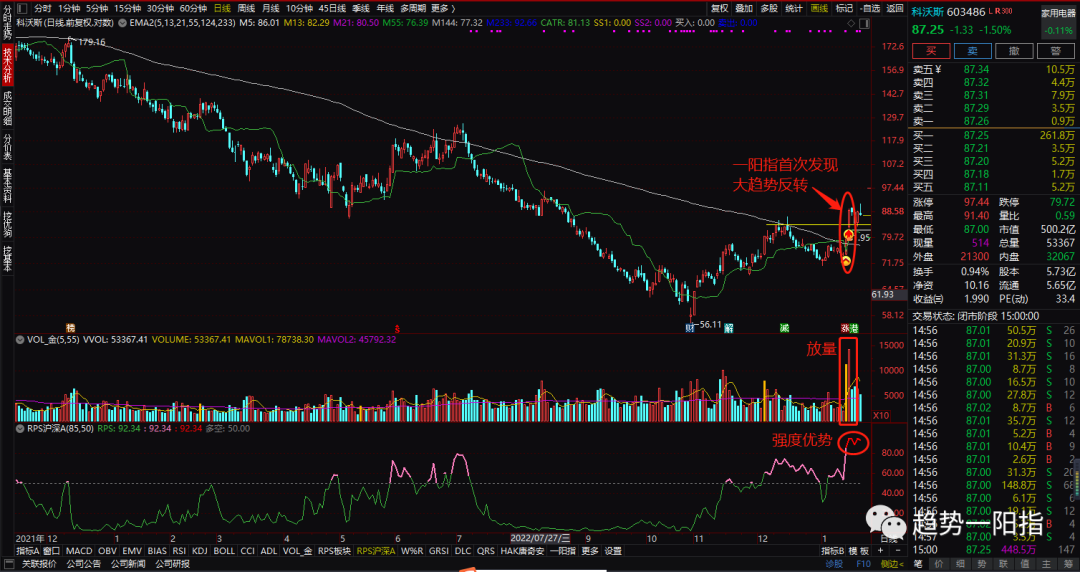The height and width of the screenshot is (572, 1080).
Task: Open the 成交明细 sidebar tab
Action: click(x=7, y=108)
